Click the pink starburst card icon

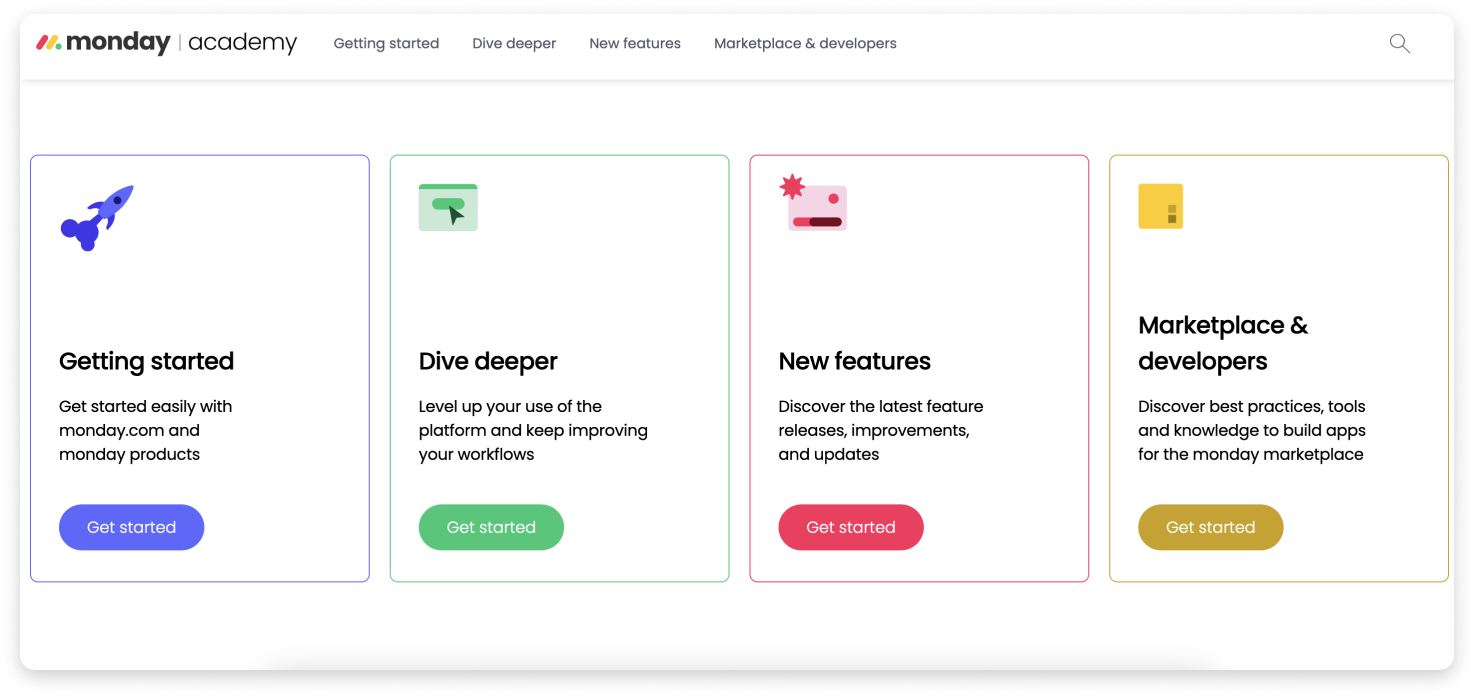[813, 202]
